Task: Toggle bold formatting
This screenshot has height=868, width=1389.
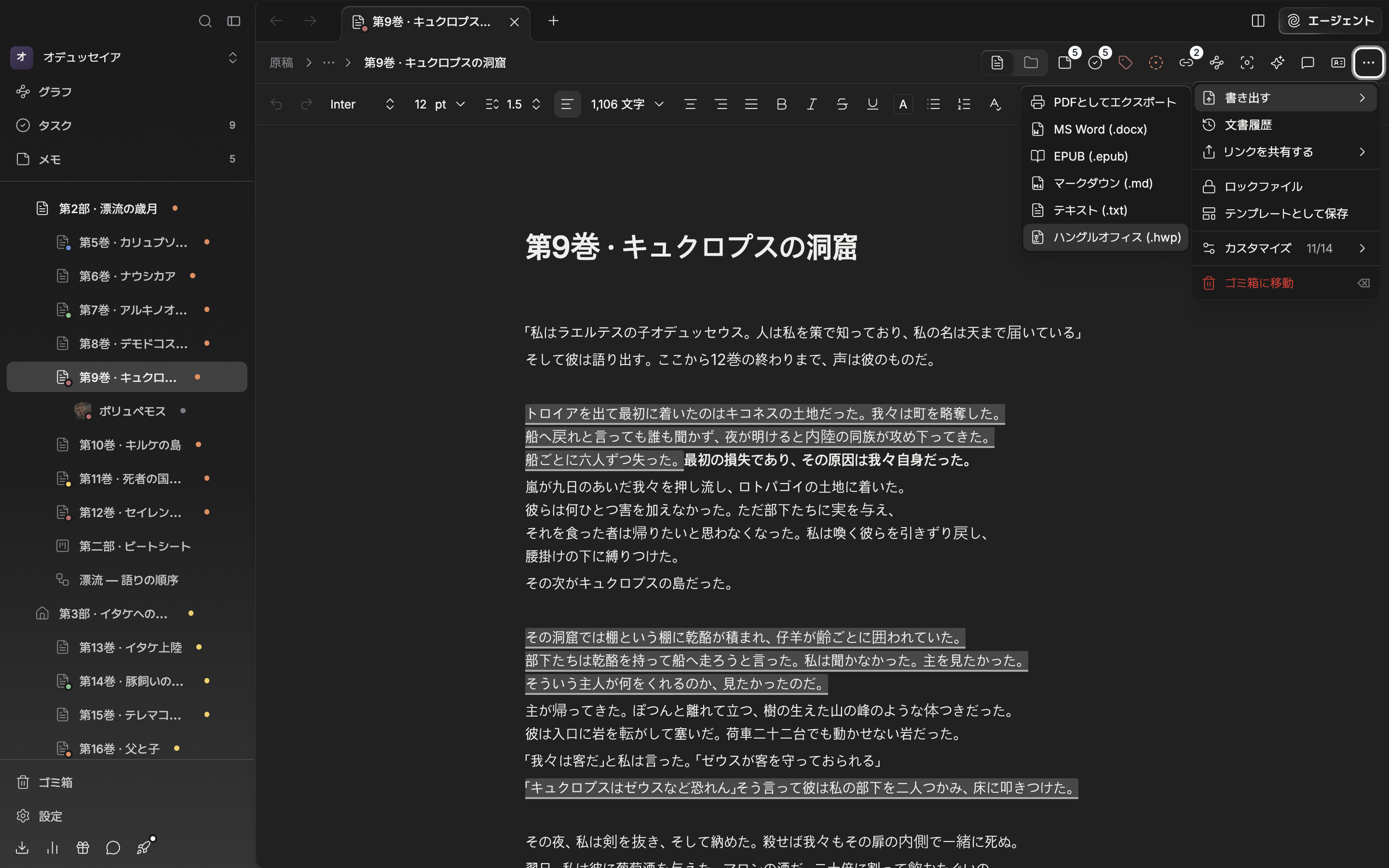Action: pos(782,105)
